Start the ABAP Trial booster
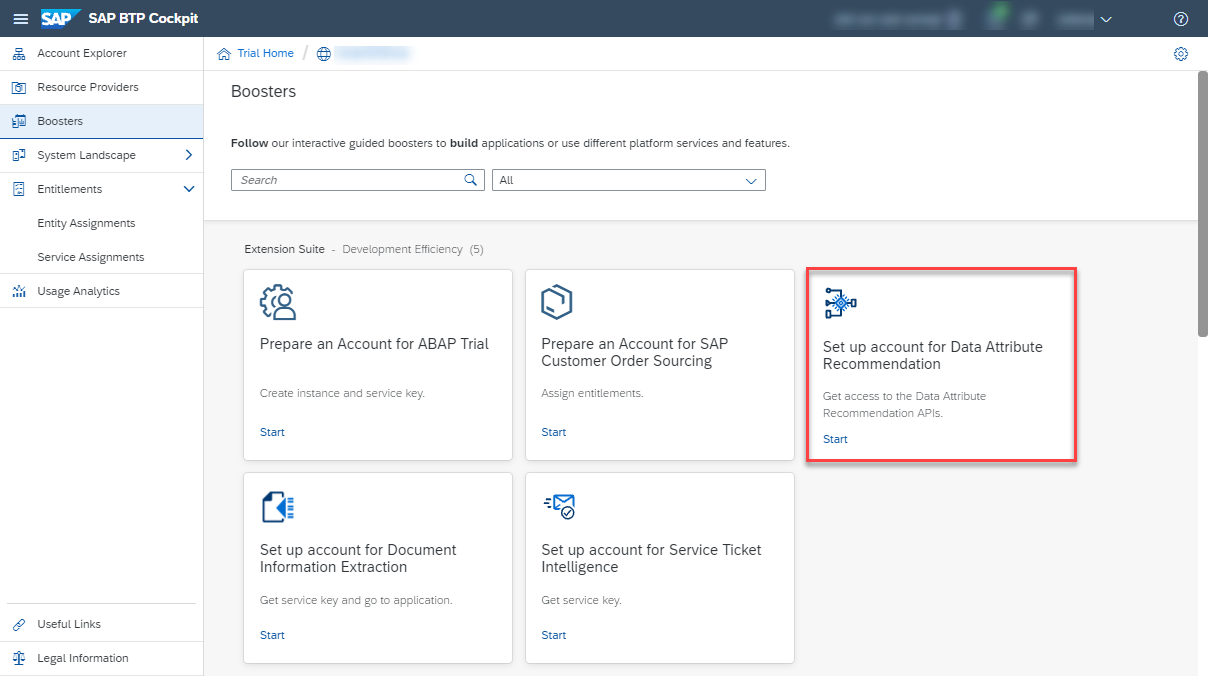This screenshot has height=676, width=1208. point(272,432)
